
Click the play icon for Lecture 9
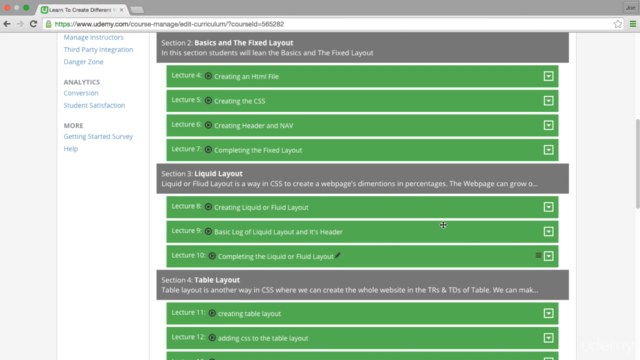[x=208, y=231]
